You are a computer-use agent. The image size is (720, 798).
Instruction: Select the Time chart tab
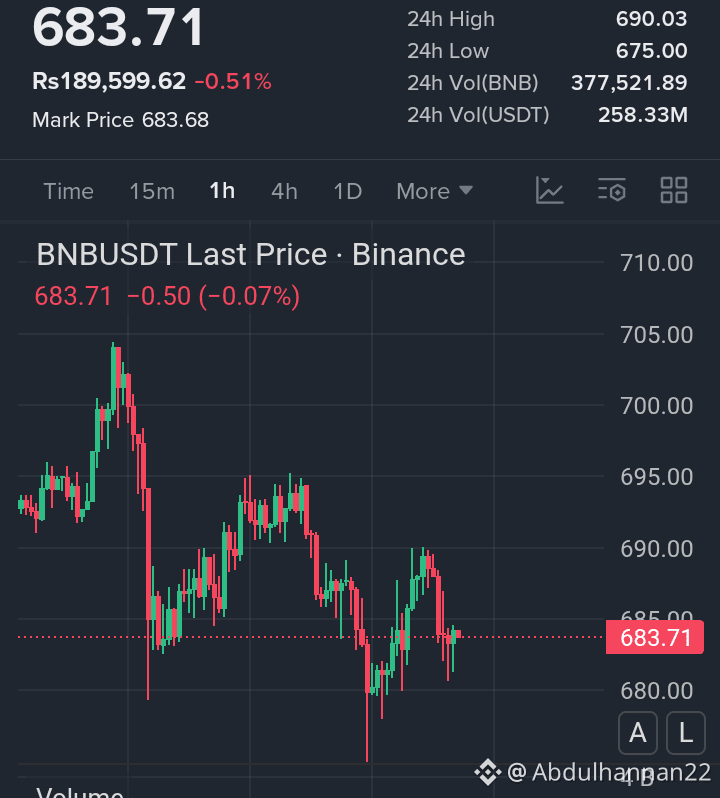click(x=69, y=191)
